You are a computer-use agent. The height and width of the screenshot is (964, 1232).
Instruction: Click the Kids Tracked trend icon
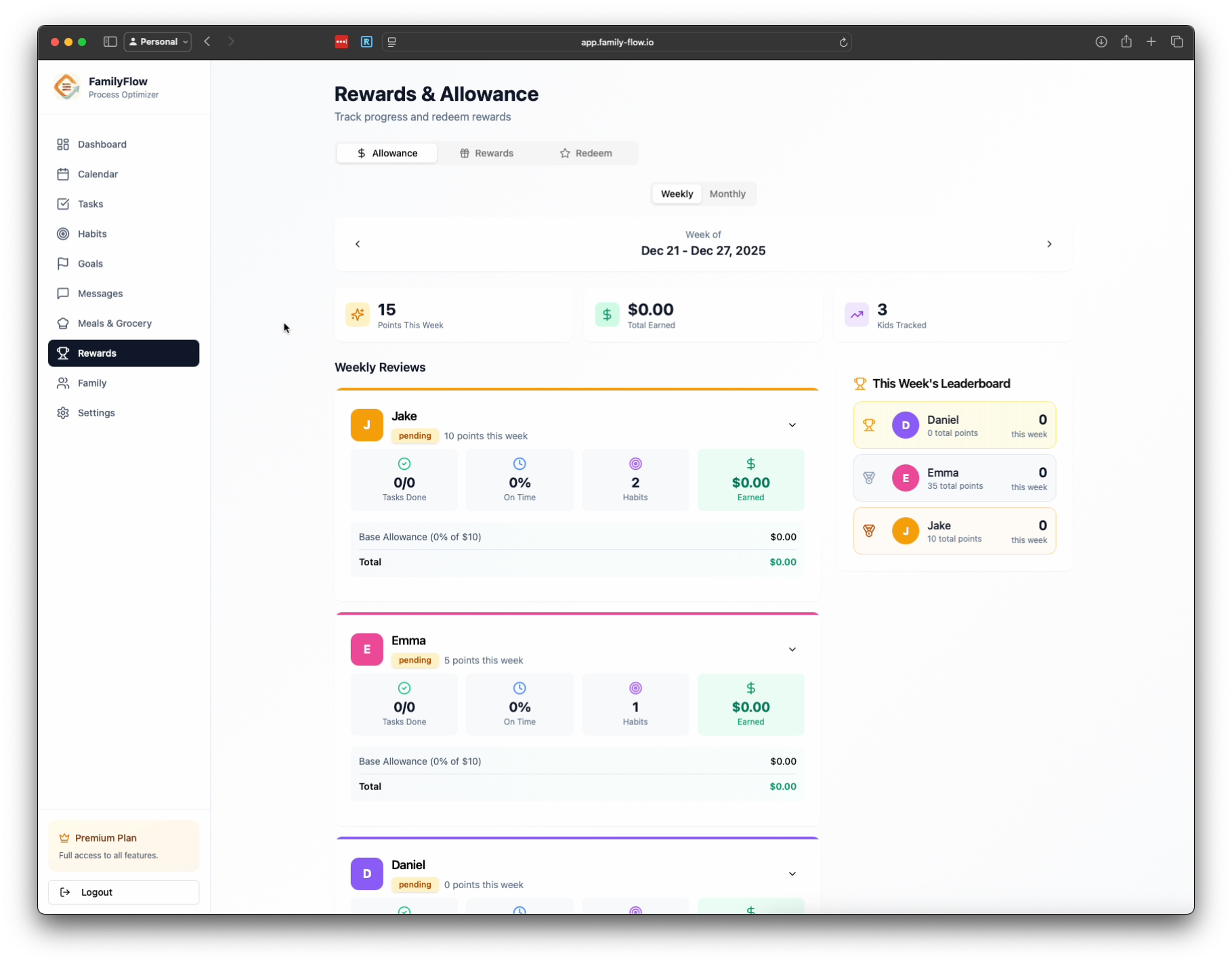click(857, 315)
